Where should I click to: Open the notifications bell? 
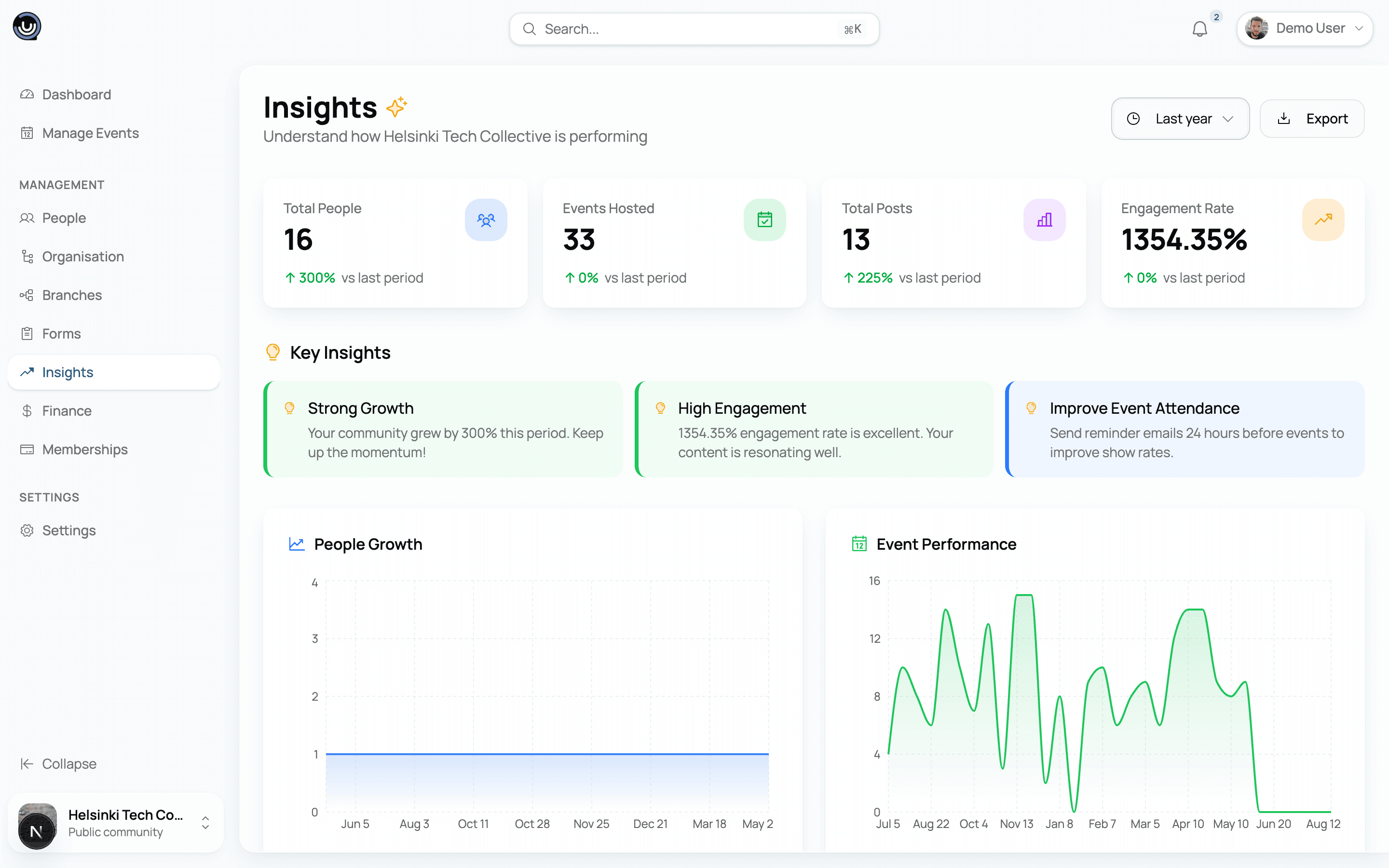(1199, 29)
